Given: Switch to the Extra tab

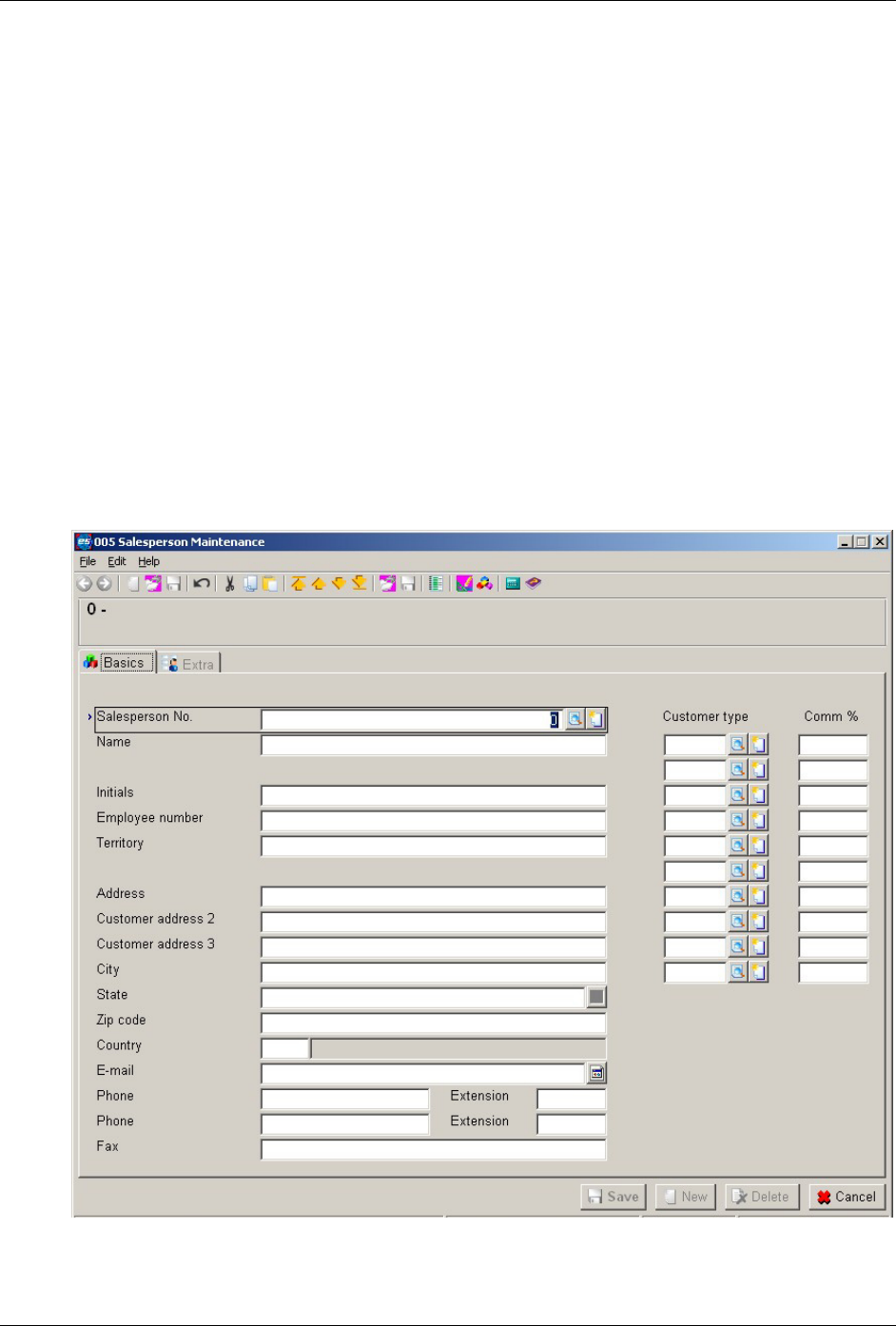Looking at the screenshot, I should coord(190,664).
